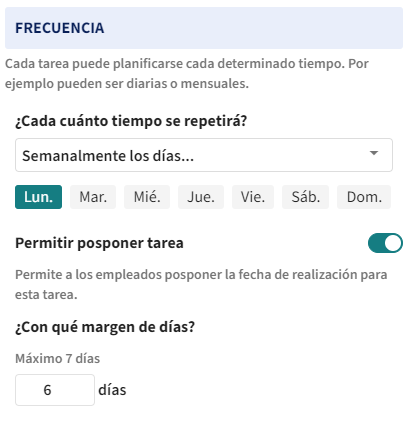Choose Vie. as a repeat day
Image resolution: width=415 pixels, height=426 pixels.
(253, 197)
